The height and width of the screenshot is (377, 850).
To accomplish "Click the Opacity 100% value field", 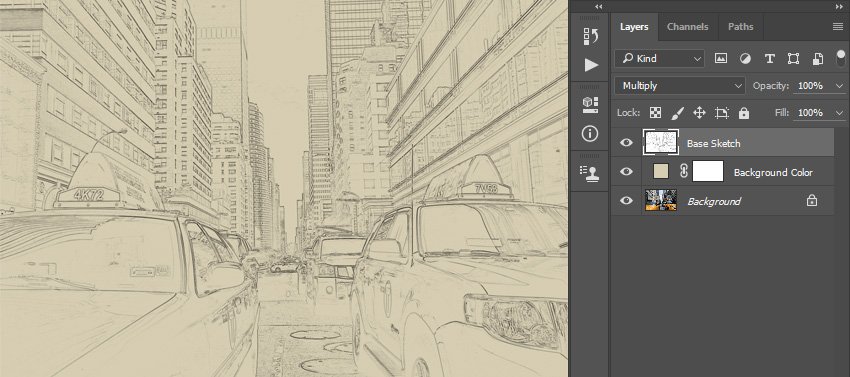I will [811, 86].
